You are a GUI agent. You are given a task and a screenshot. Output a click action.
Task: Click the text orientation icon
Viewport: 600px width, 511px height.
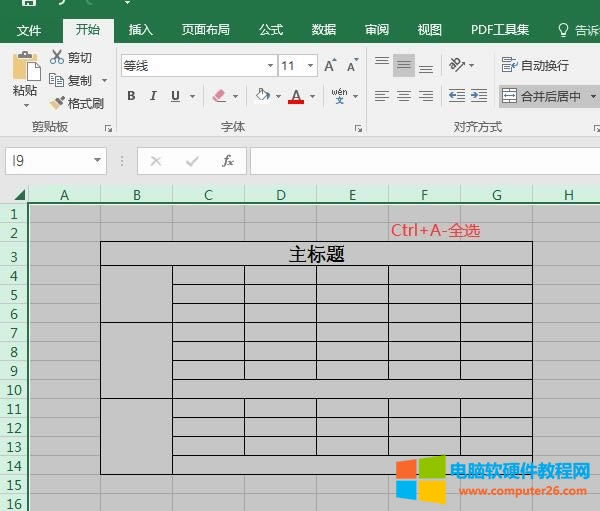[457, 65]
